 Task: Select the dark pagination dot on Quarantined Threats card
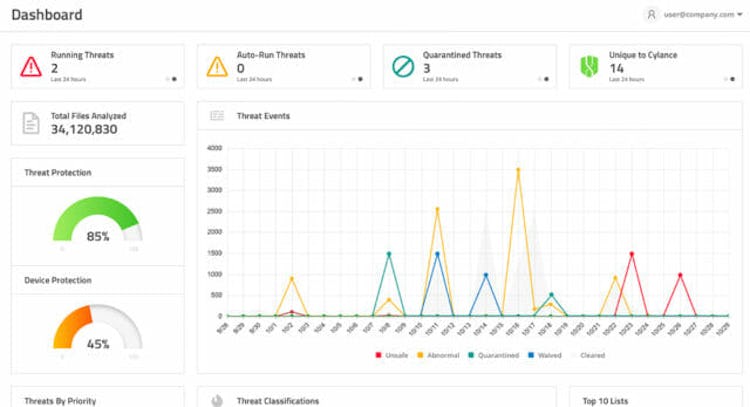point(546,79)
